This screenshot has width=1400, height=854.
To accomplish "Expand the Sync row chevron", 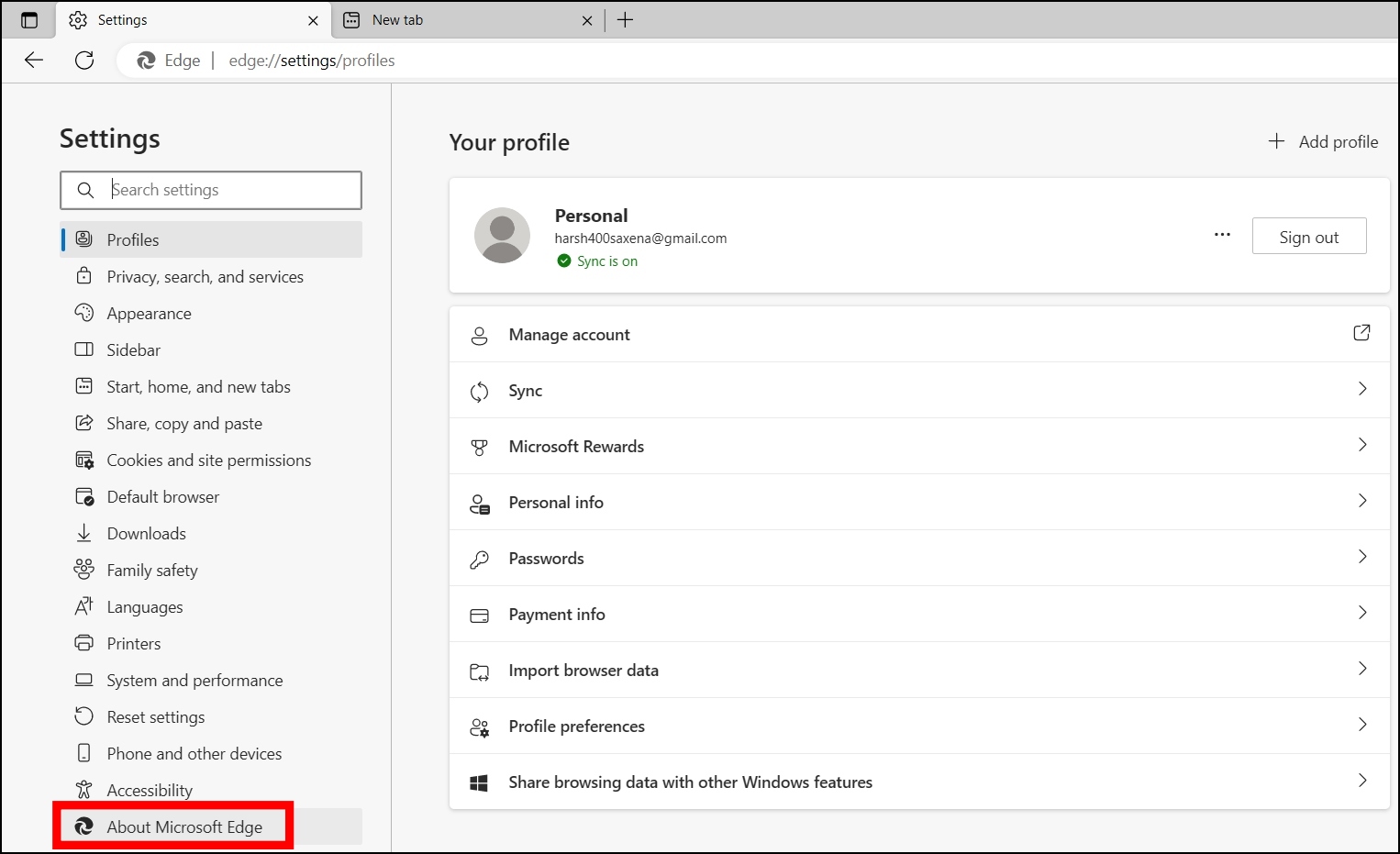I will [x=1362, y=389].
